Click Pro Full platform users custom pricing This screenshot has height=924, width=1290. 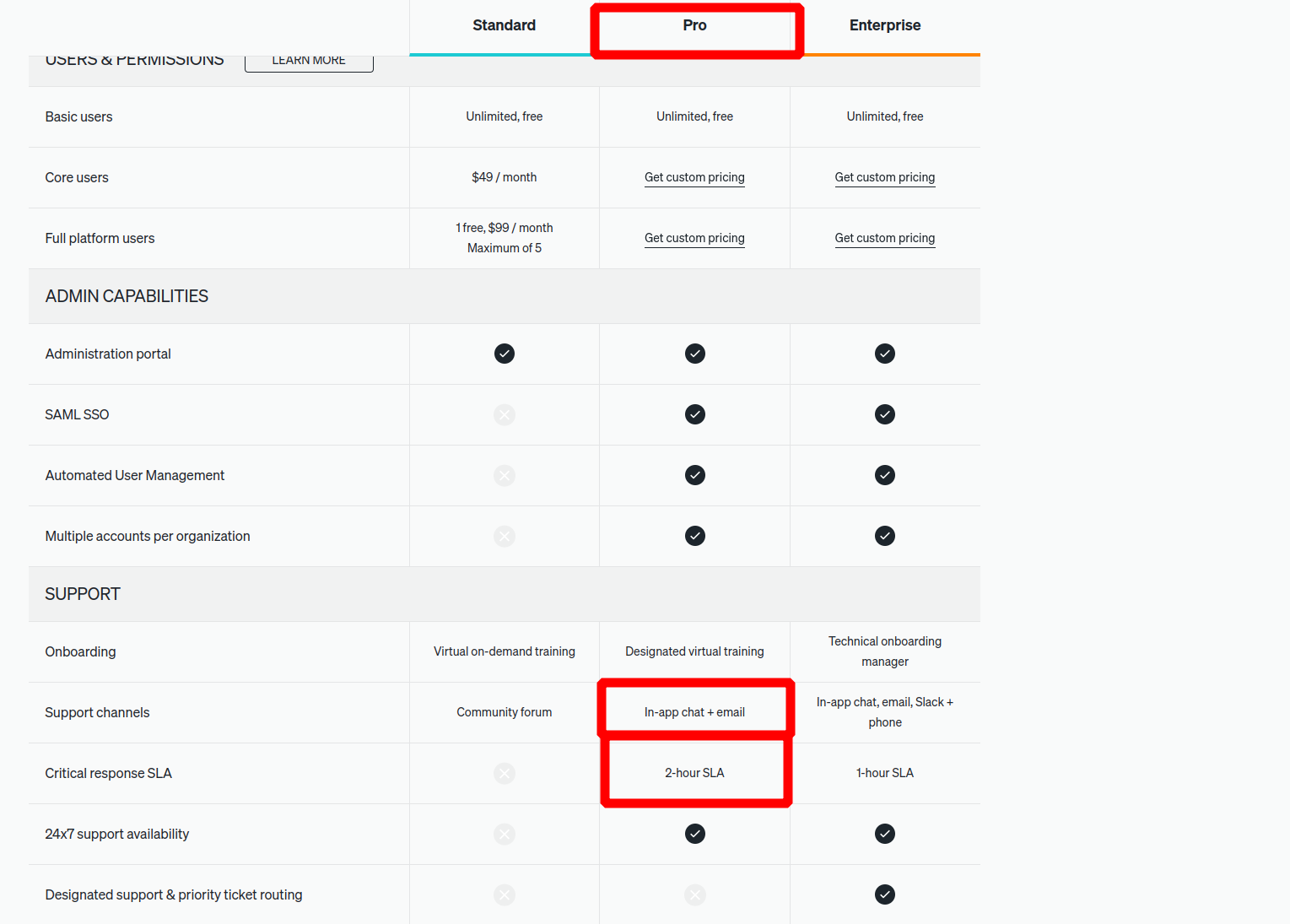(694, 238)
